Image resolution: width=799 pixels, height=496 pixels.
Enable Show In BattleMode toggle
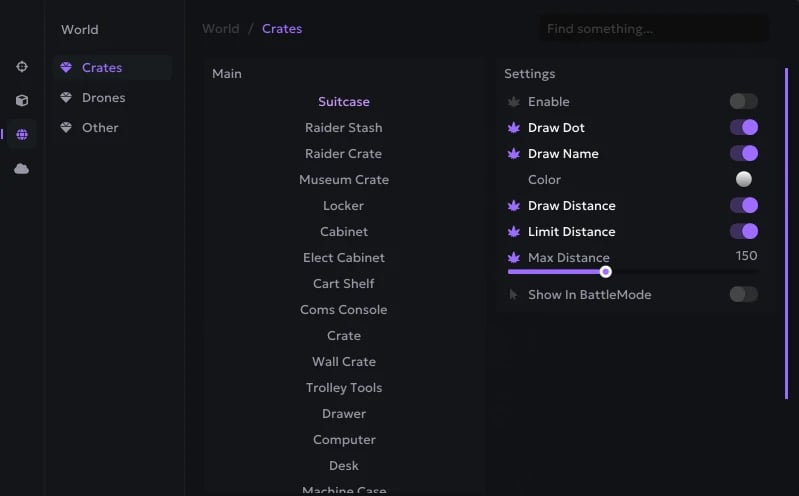pos(743,294)
